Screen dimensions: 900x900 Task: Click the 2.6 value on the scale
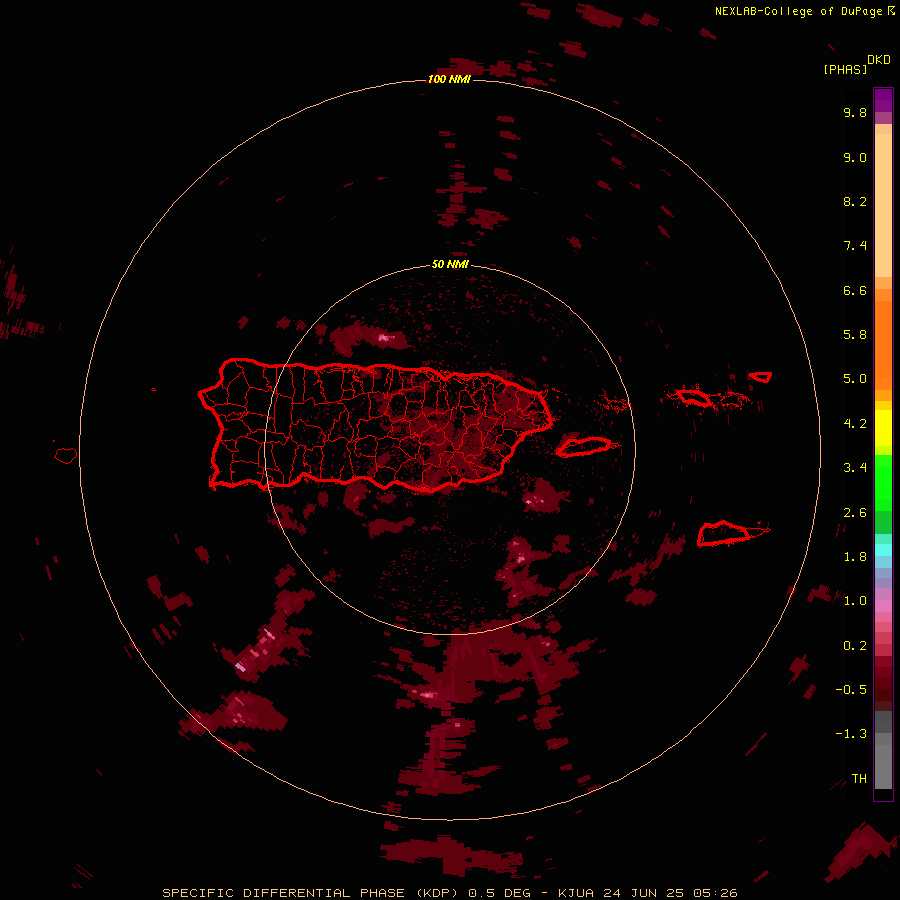855,513
